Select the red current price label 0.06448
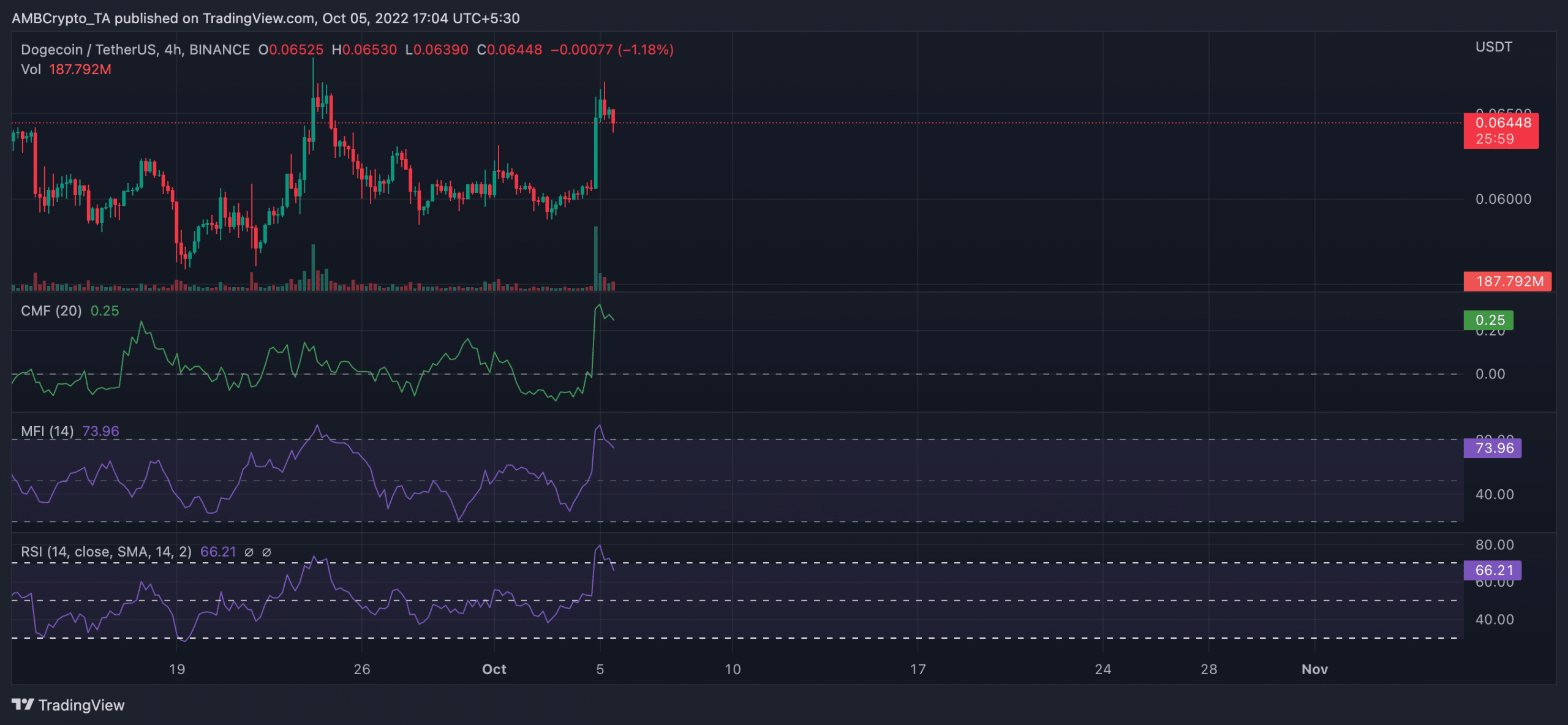This screenshot has height=725, width=1568. (1501, 123)
